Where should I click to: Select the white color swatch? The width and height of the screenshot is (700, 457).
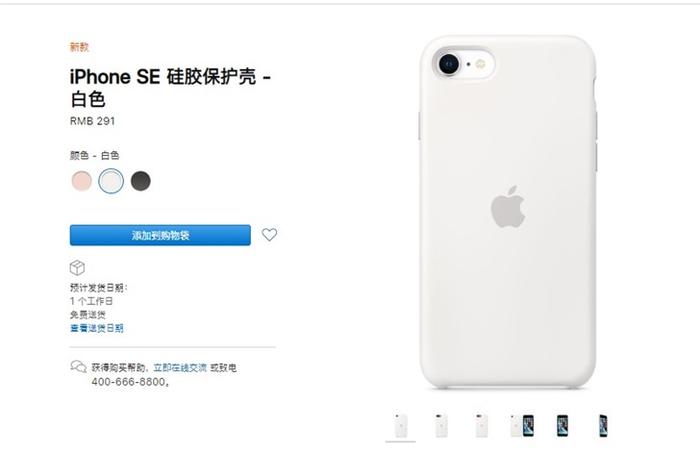pos(111,181)
